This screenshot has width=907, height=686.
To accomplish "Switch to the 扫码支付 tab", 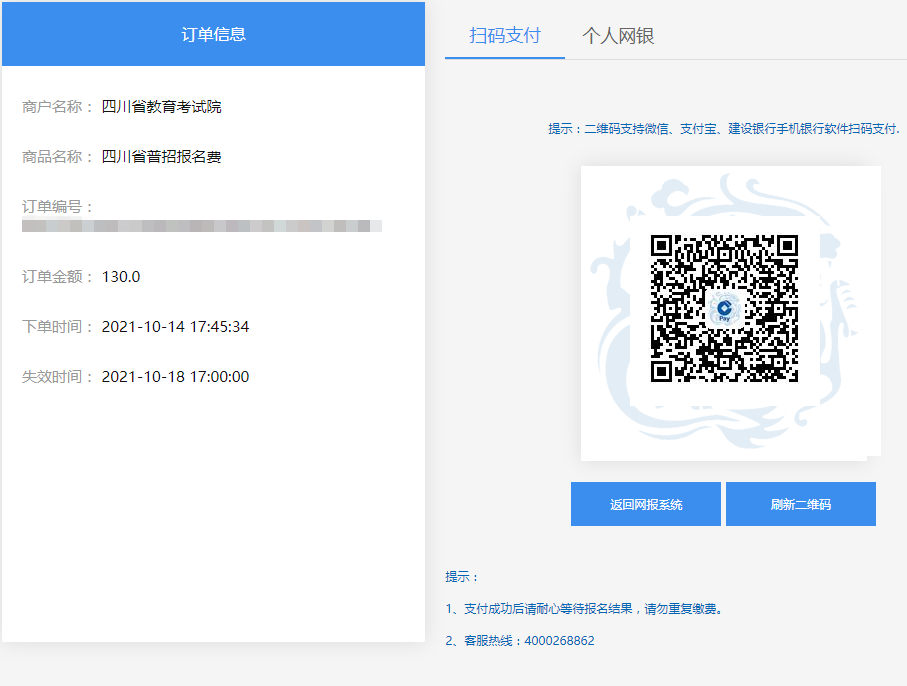I will pos(504,35).
